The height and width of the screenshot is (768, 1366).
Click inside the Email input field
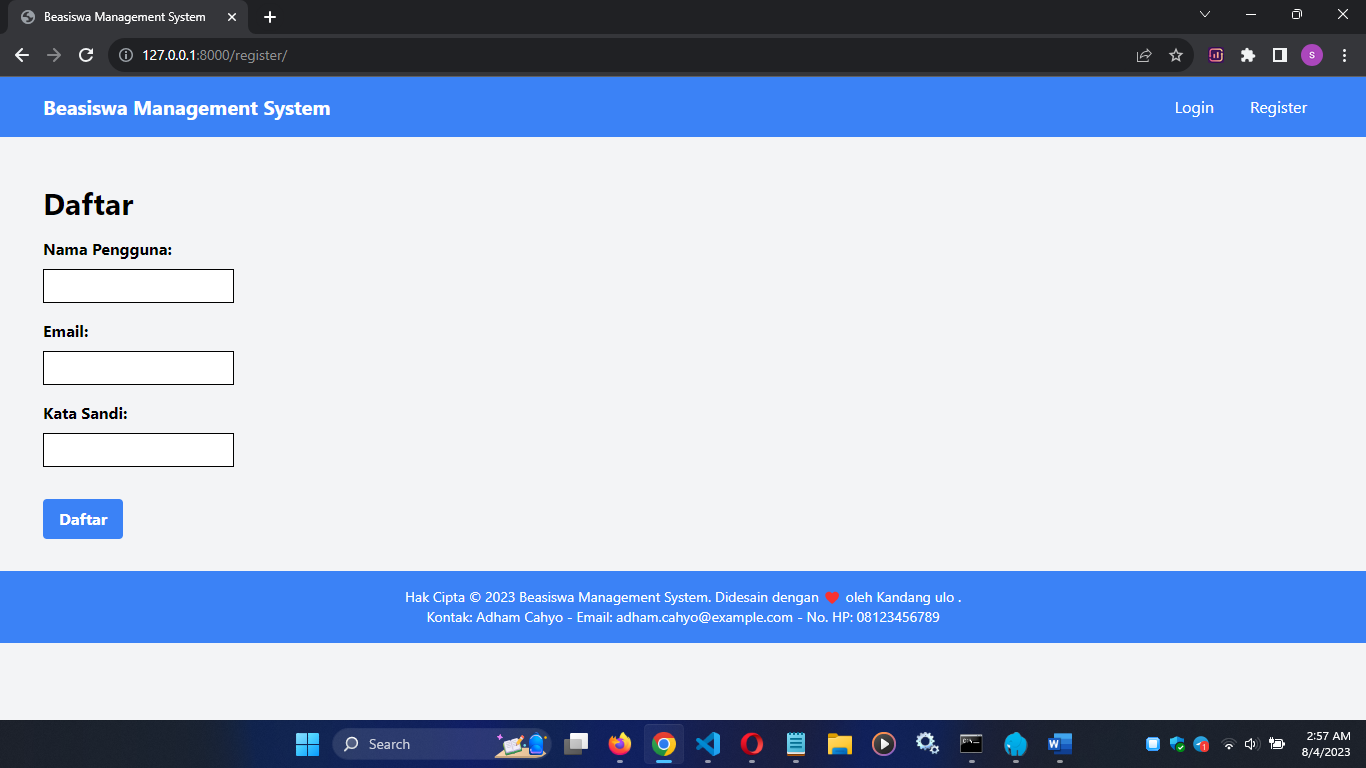[x=138, y=368]
